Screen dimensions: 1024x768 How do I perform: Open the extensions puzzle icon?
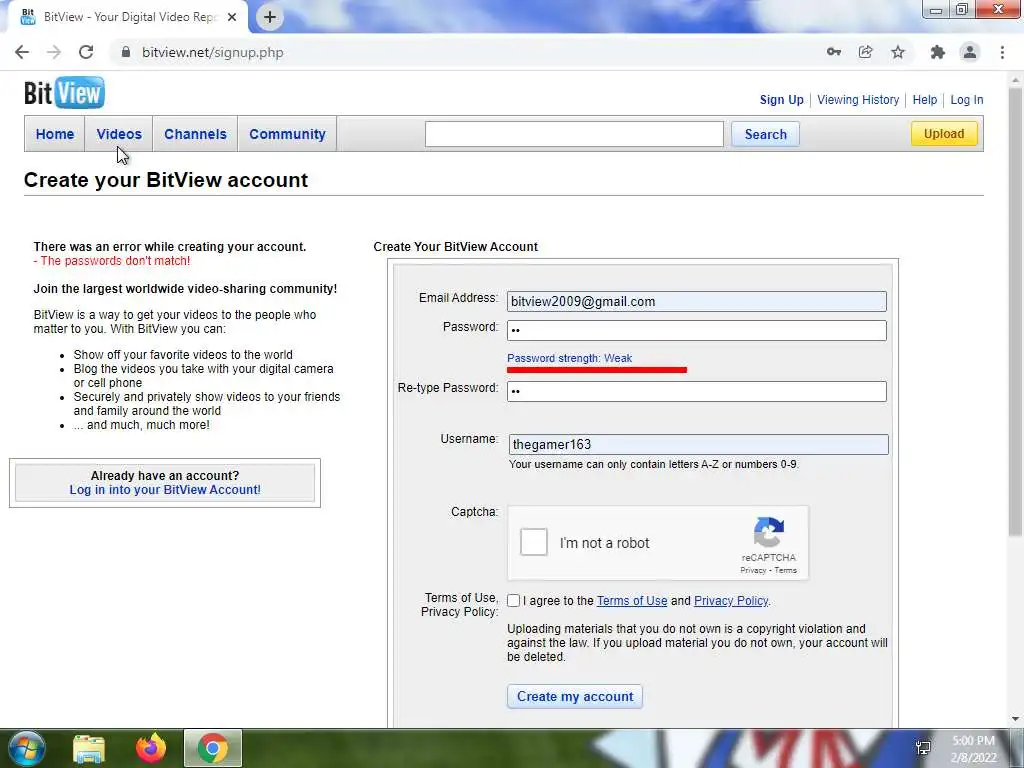click(x=938, y=52)
